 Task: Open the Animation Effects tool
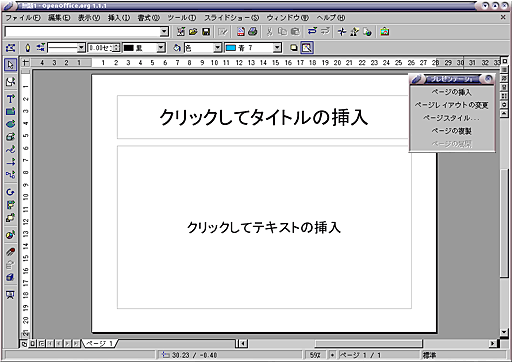point(10,252)
